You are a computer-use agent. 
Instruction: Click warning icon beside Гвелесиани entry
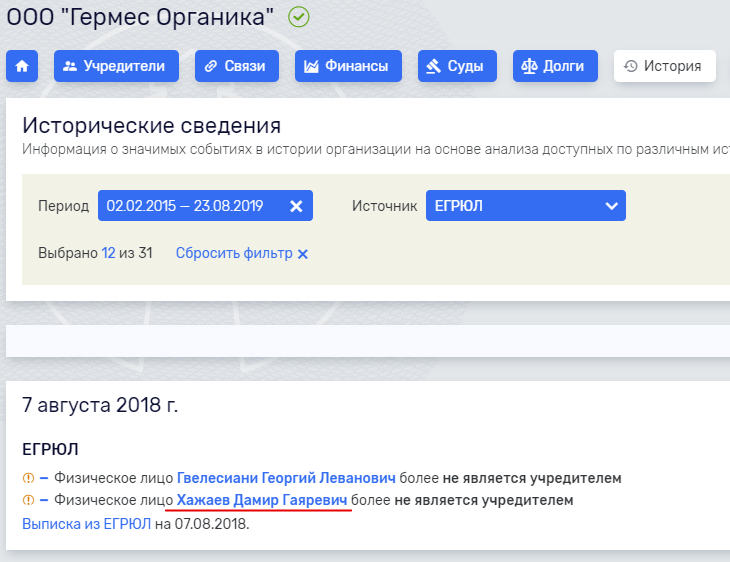coord(28,478)
